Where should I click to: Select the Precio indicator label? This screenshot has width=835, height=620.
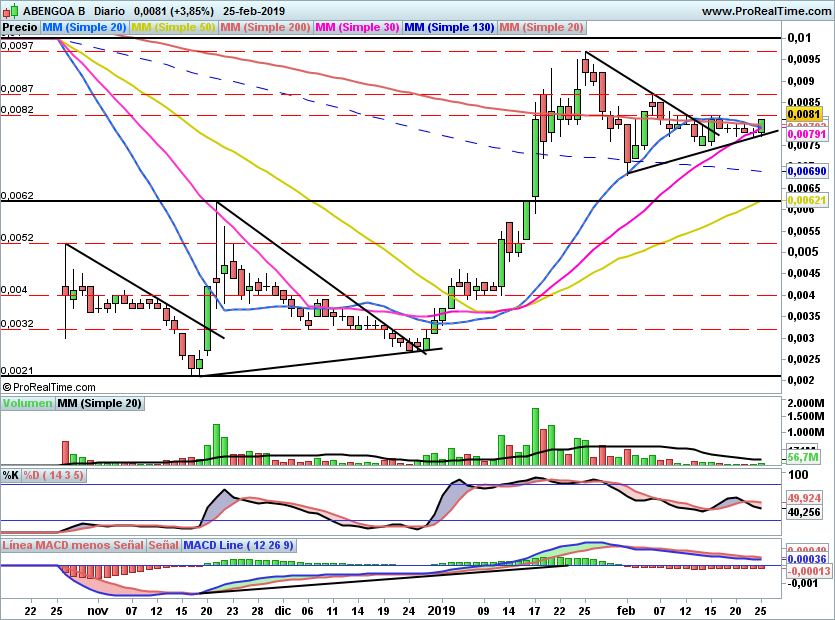click(20, 27)
